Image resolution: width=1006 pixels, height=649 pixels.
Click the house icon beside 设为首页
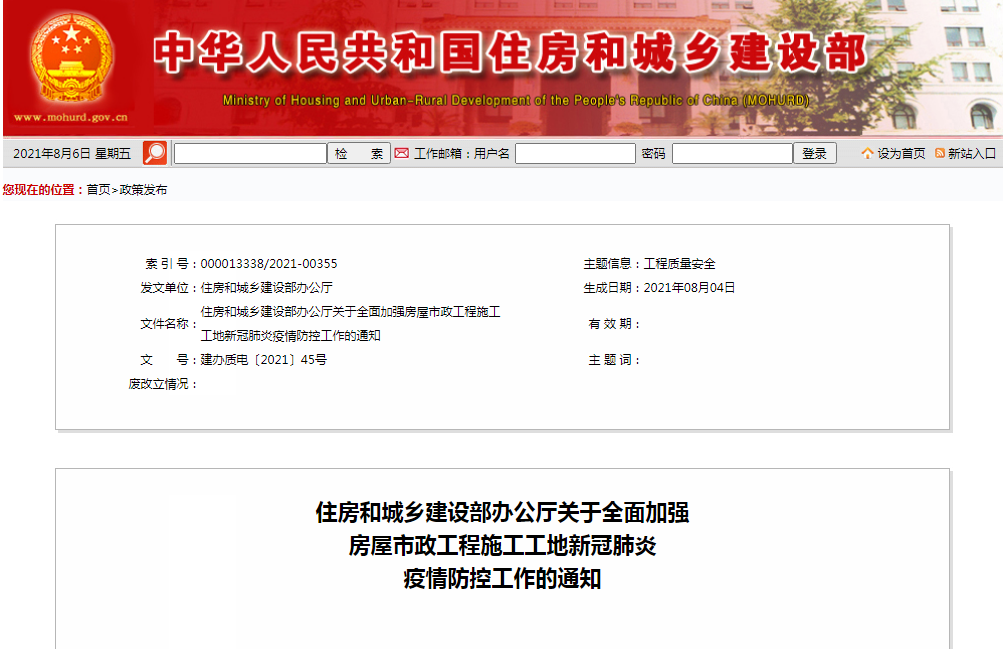pos(867,153)
